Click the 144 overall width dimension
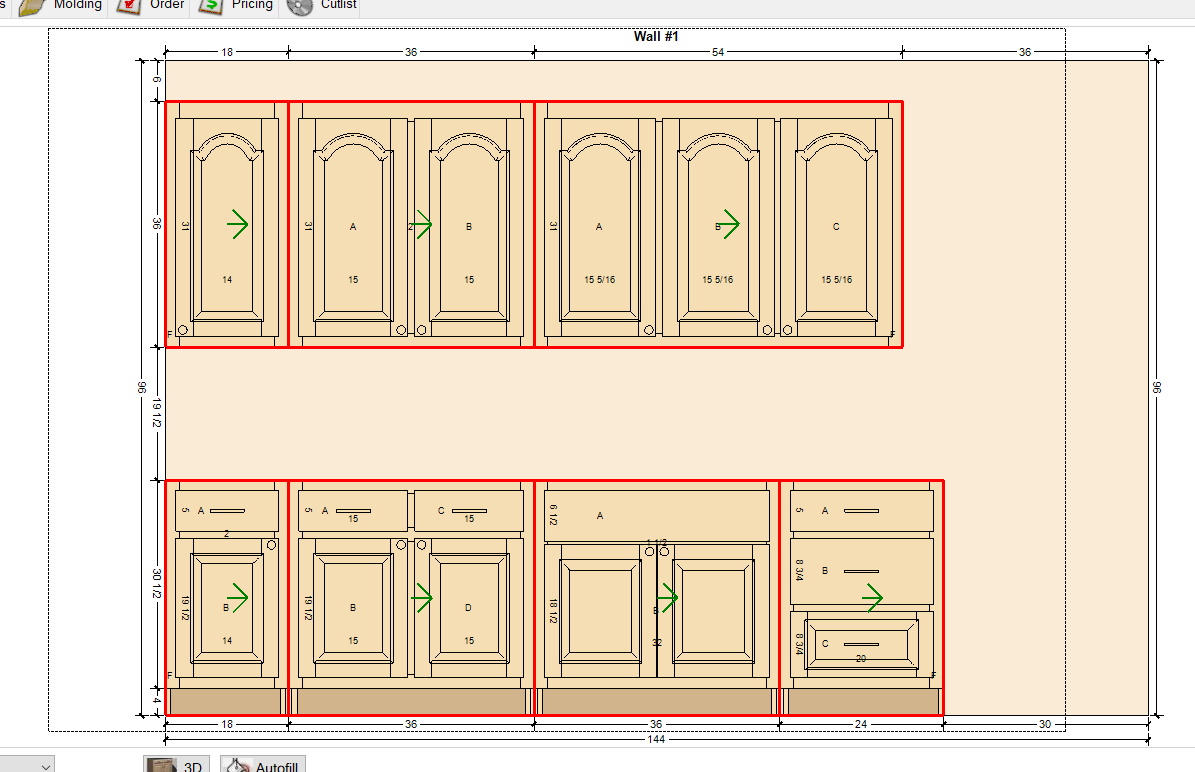The width and height of the screenshot is (1195, 772). [656, 739]
